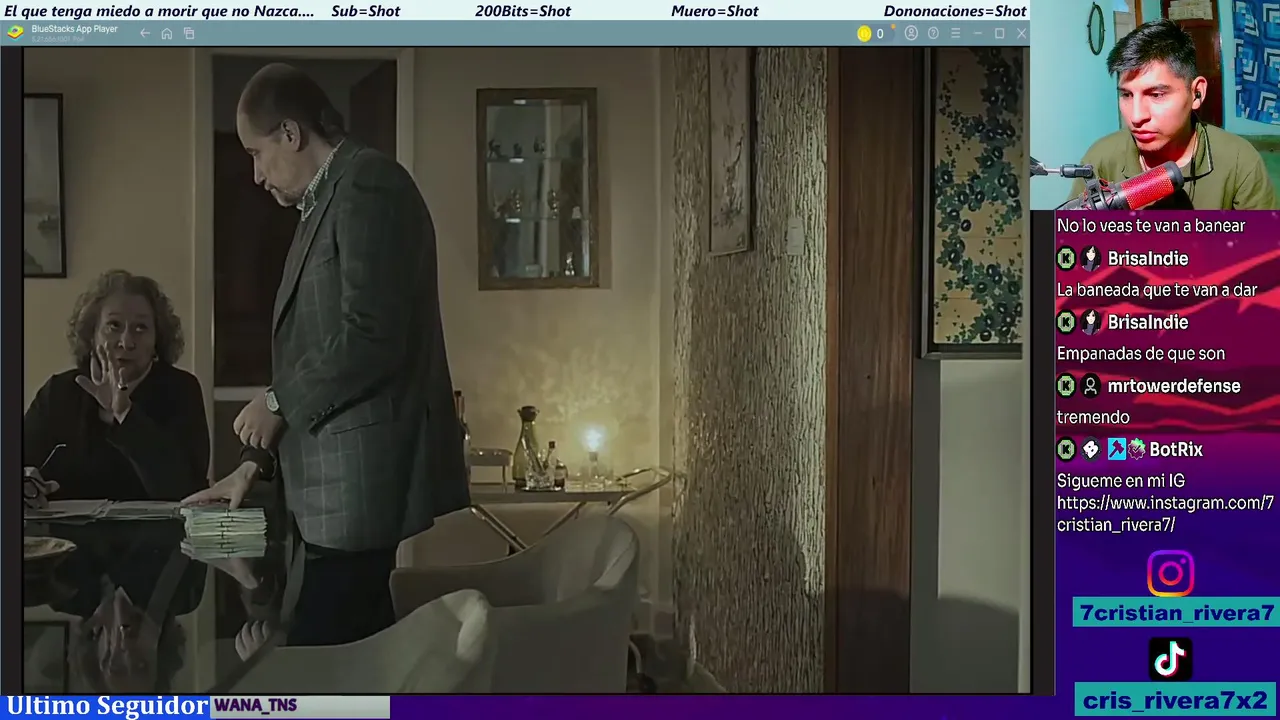Click the badge icon beside mrtowerdefense

(1066, 386)
